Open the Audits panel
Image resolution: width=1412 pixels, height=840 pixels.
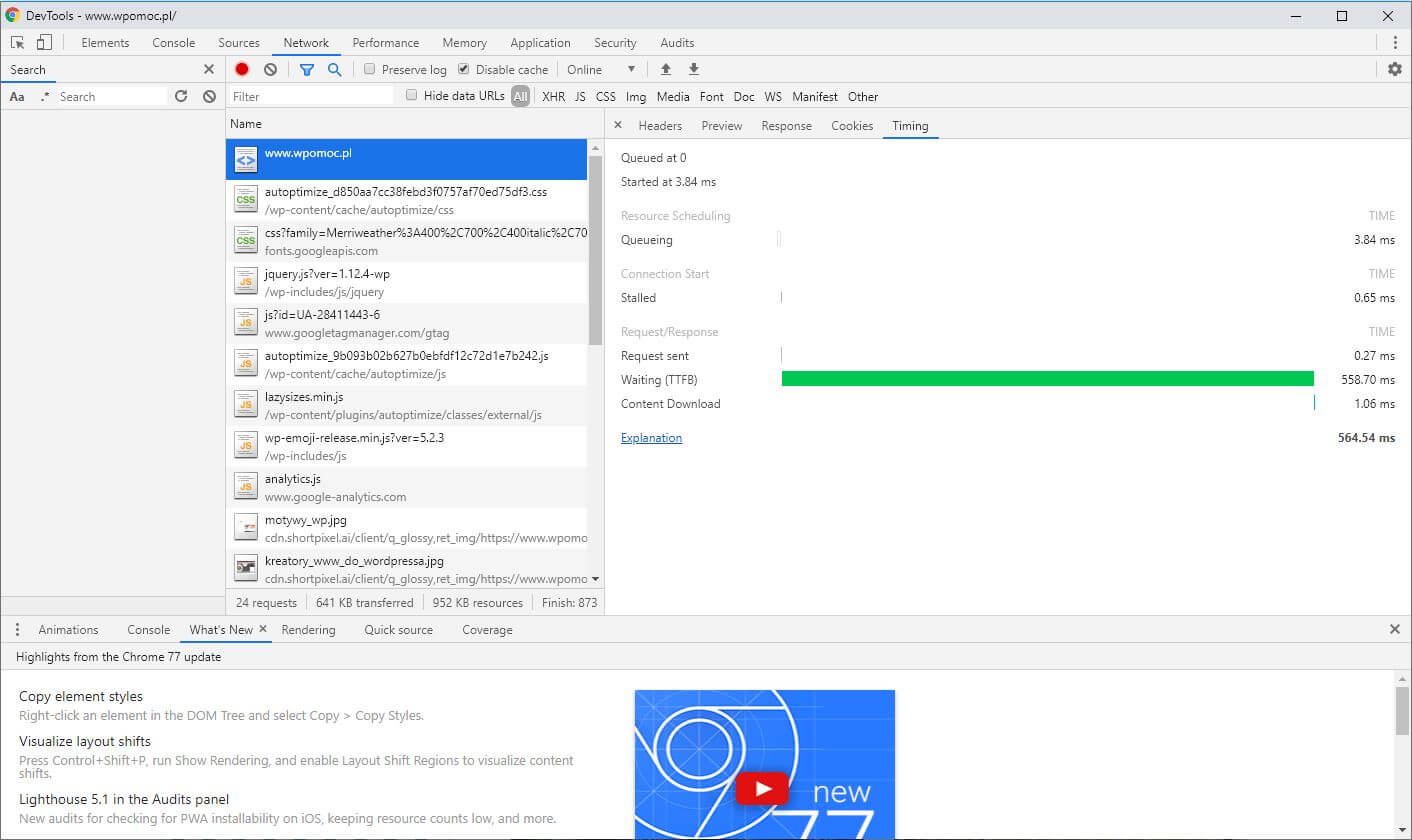677,43
